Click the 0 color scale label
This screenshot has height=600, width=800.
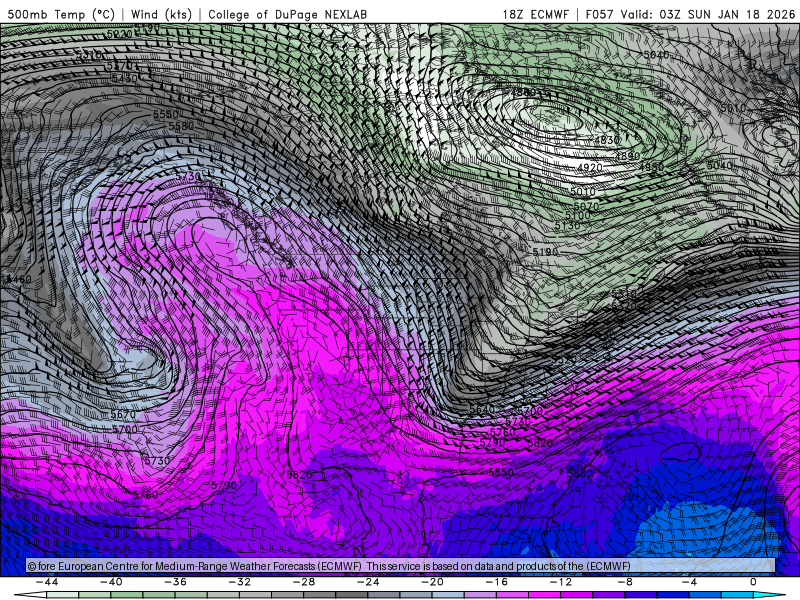coord(753,582)
